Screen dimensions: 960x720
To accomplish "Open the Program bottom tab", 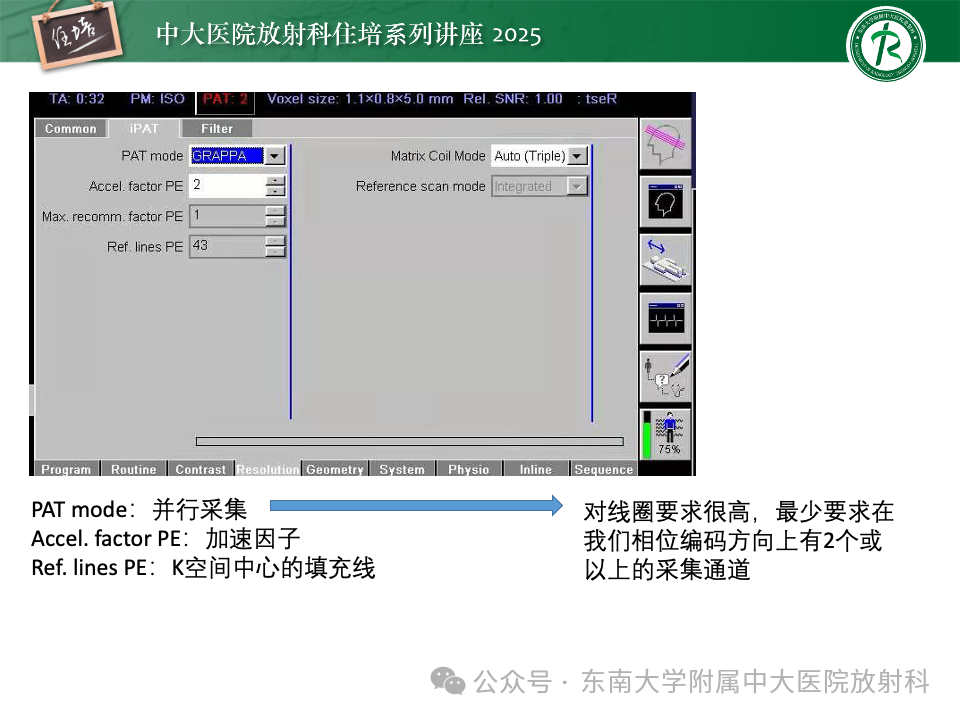I will [x=66, y=469].
